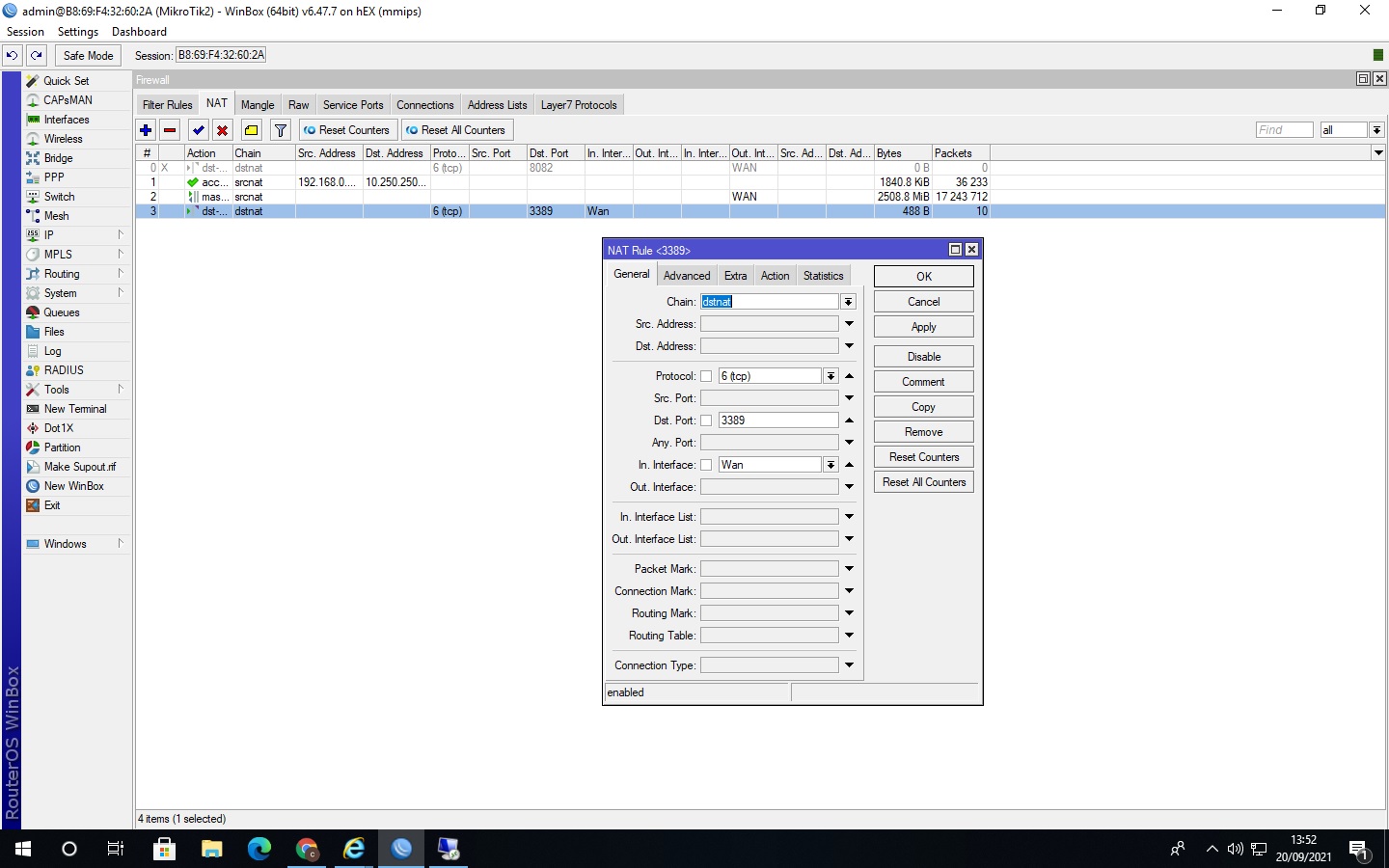Screen dimensions: 1389x868
Task: Open Queues in sidebar
Action: 62,312
